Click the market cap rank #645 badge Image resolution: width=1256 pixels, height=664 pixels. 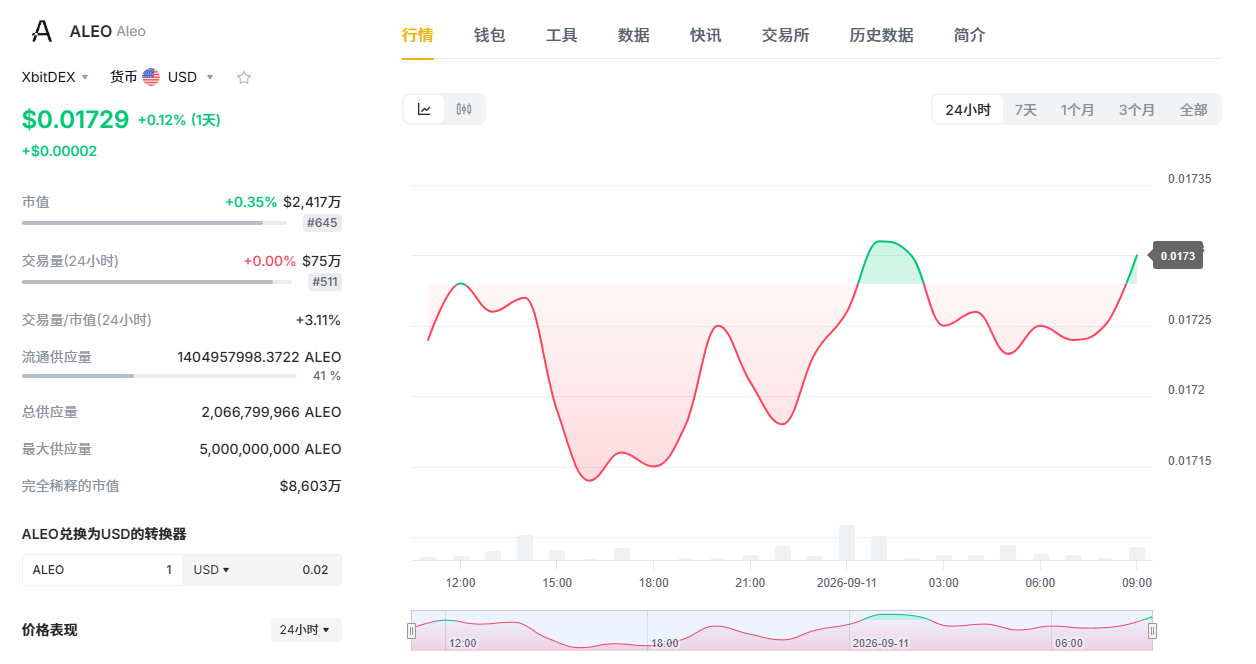323,223
